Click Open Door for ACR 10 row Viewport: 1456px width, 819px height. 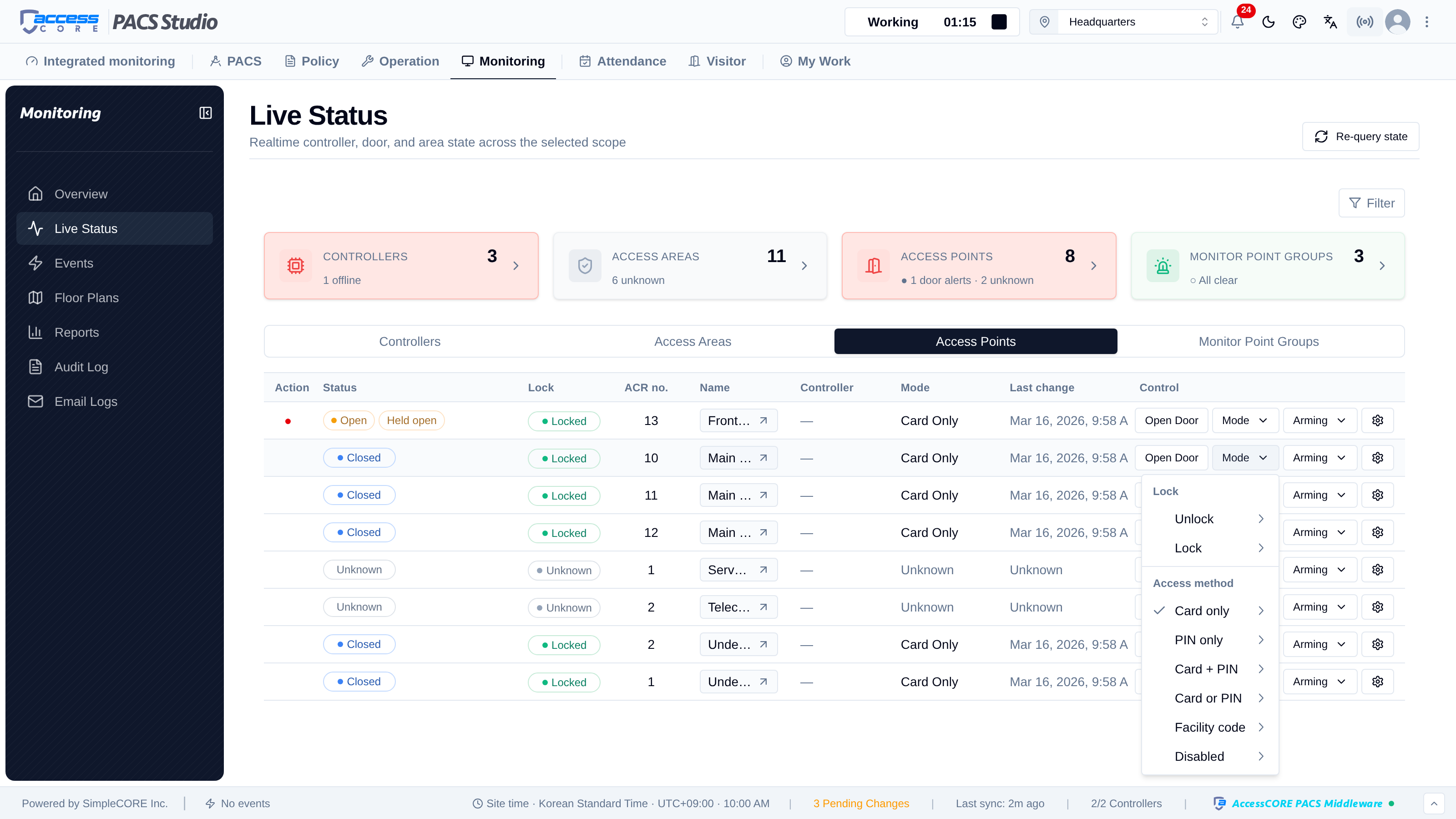pos(1171,458)
